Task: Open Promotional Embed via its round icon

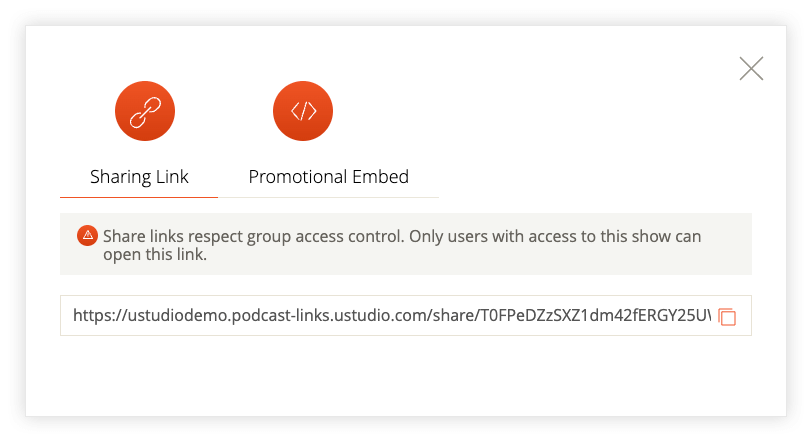Action: 302,111
